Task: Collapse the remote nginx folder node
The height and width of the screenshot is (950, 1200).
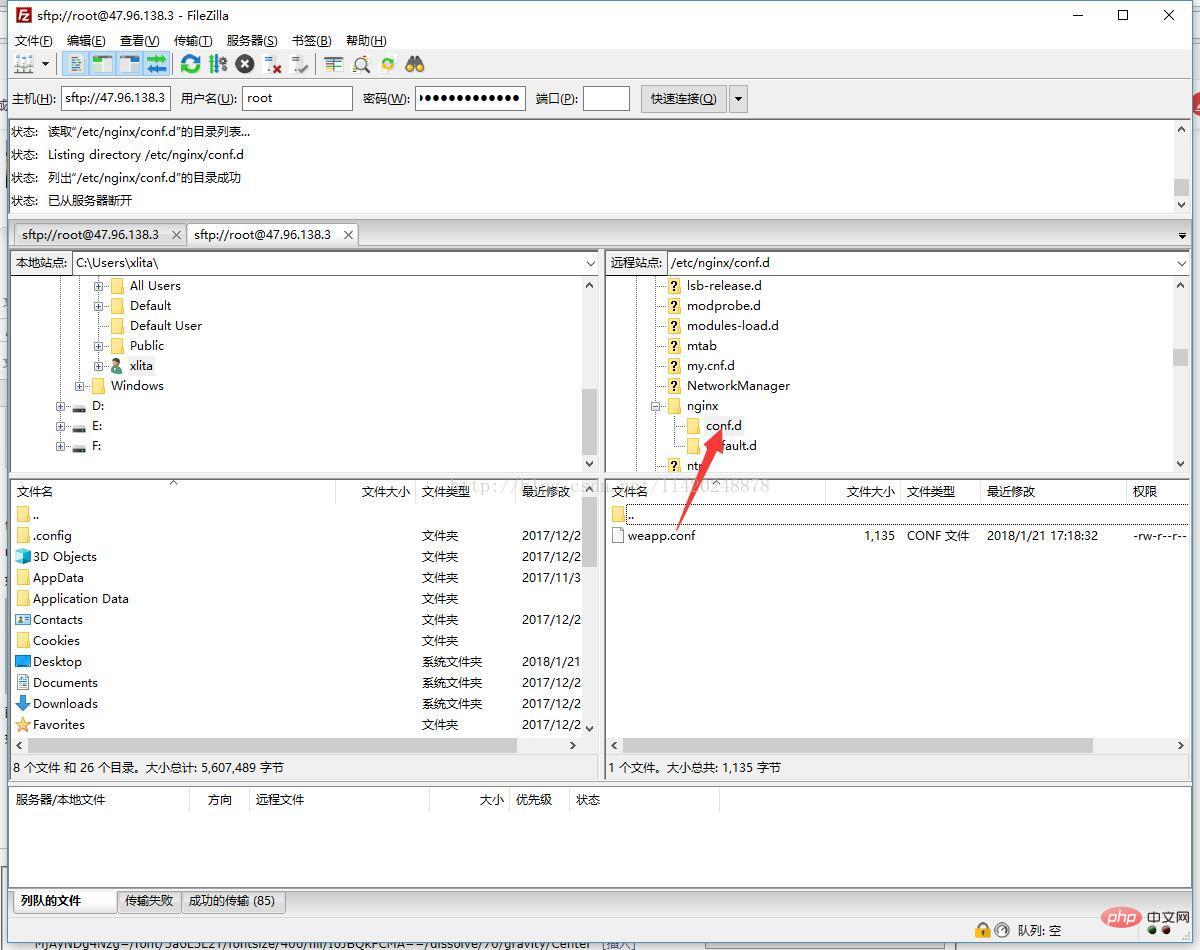Action: (x=656, y=406)
